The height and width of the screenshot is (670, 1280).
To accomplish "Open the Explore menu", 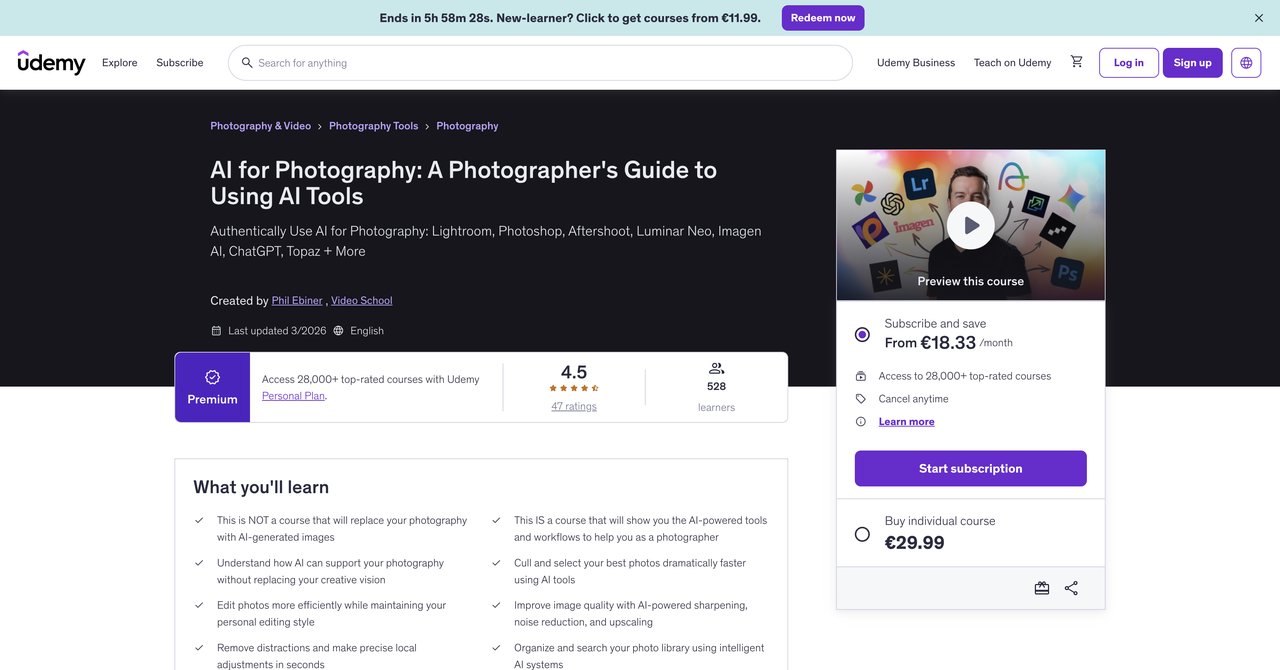I will tap(120, 63).
